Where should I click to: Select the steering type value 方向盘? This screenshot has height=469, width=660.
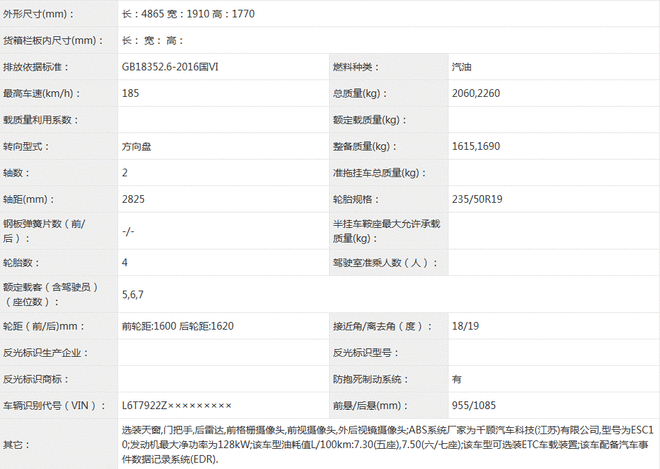coord(139,146)
